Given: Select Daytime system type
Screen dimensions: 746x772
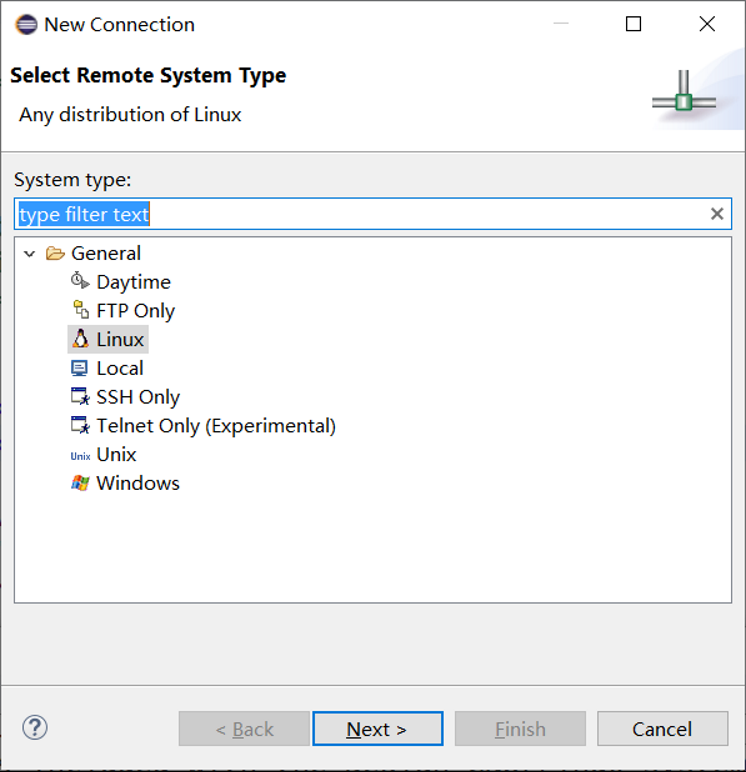Looking at the screenshot, I should click(x=133, y=282).
